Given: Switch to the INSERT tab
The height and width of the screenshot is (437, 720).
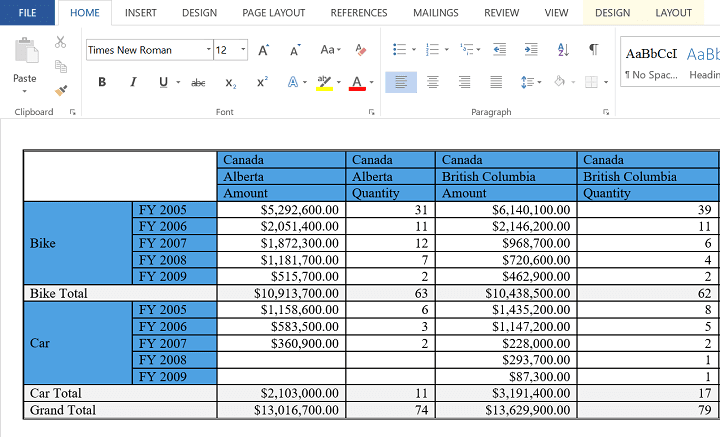Looking at the screenshot, I should [x=141, y=13].
